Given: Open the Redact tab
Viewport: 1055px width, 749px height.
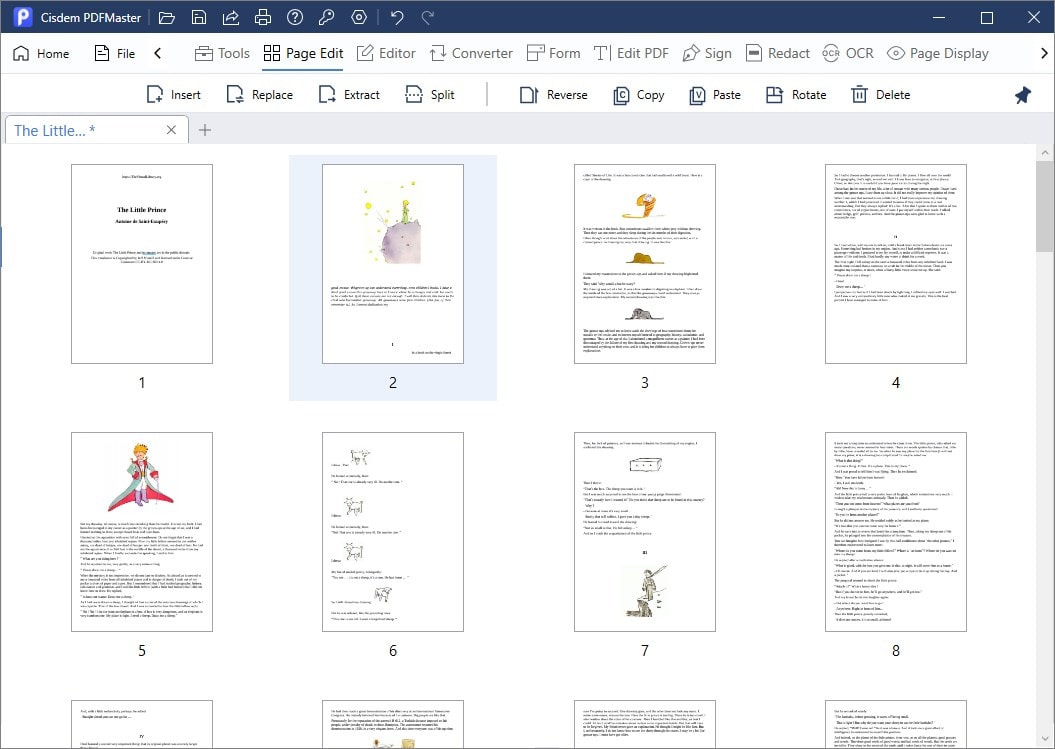Looking at the screenshot, I should coord(778,53).
